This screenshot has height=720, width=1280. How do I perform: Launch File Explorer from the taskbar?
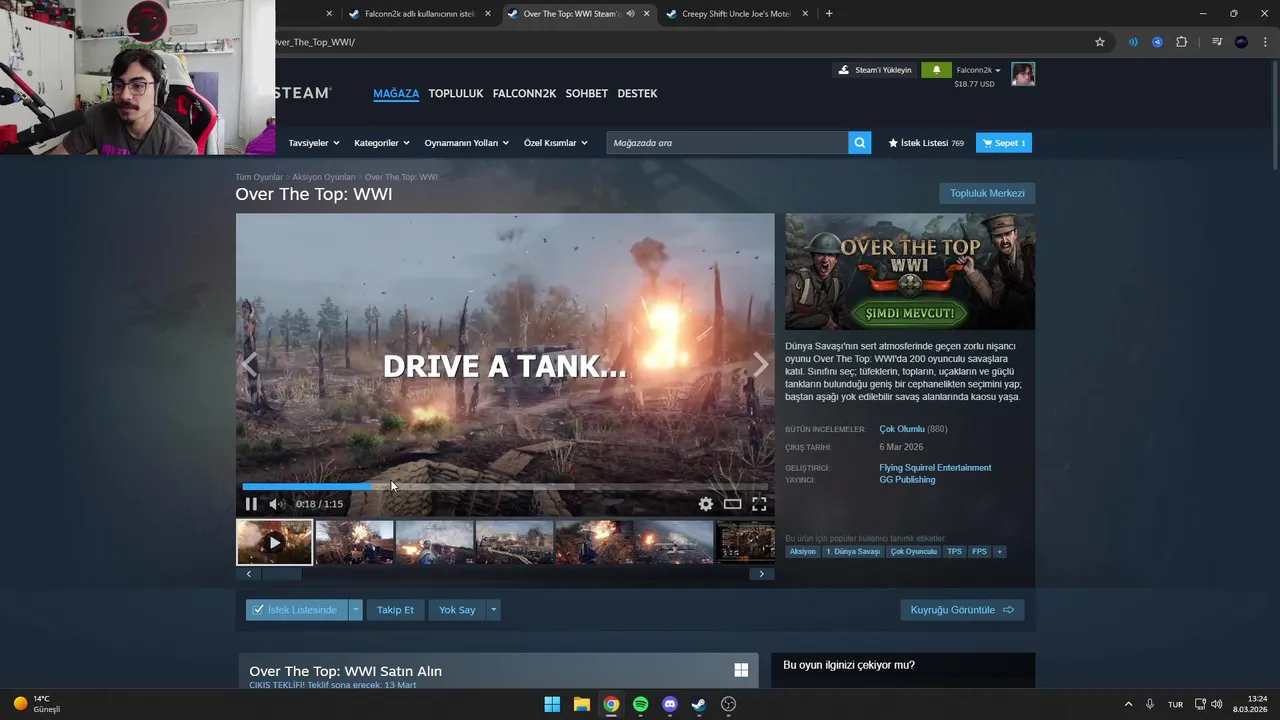coord(582,704)
